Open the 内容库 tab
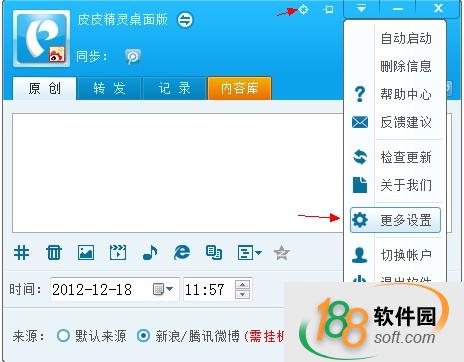Screen dimensions: 464x362 coord(240,88)
